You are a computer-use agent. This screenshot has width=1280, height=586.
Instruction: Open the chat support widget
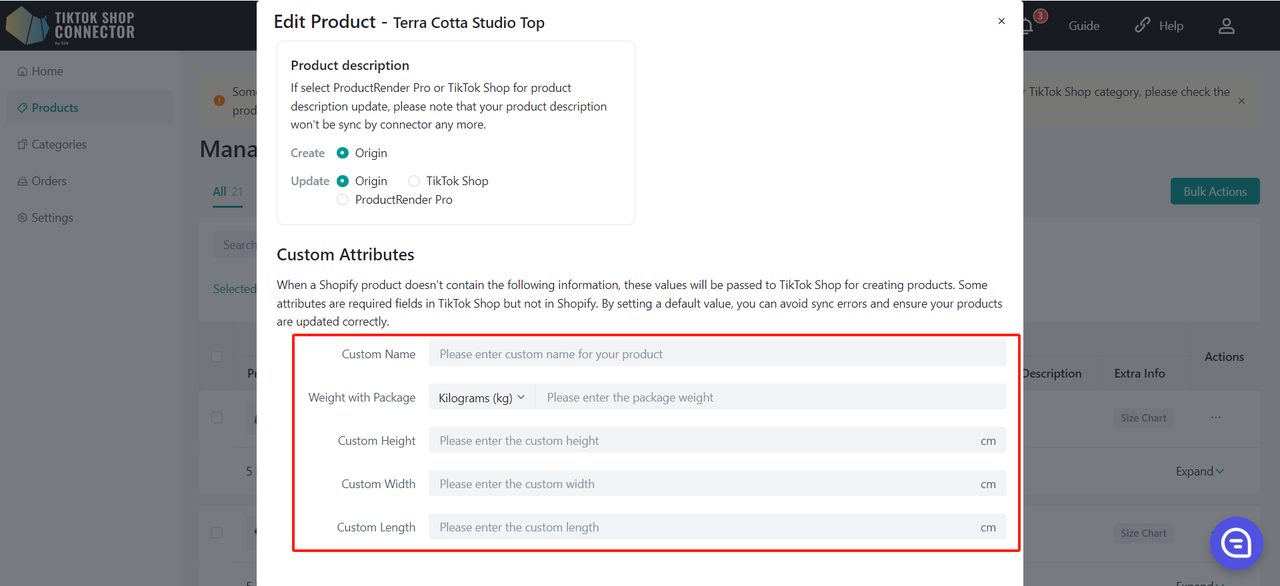[1236, 543]
